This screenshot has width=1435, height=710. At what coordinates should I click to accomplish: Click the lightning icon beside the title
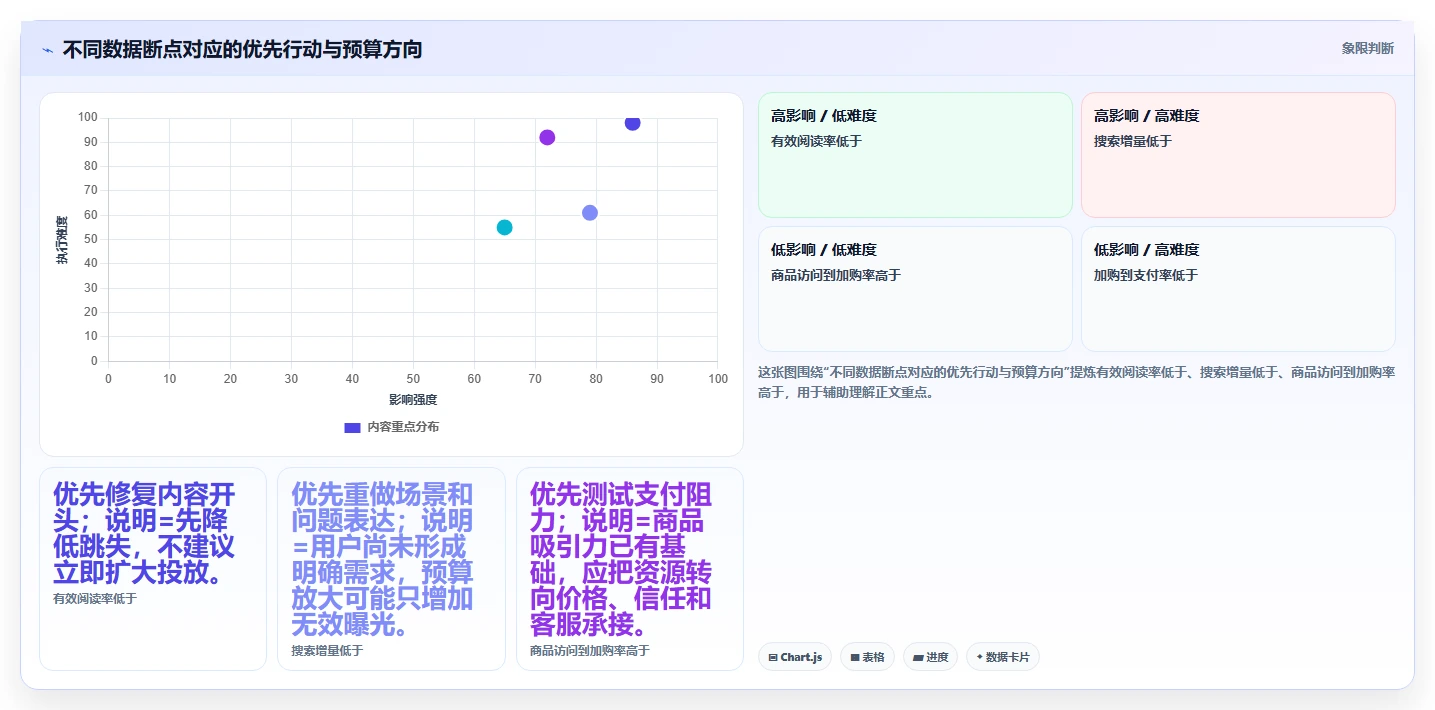pos(47,50)
